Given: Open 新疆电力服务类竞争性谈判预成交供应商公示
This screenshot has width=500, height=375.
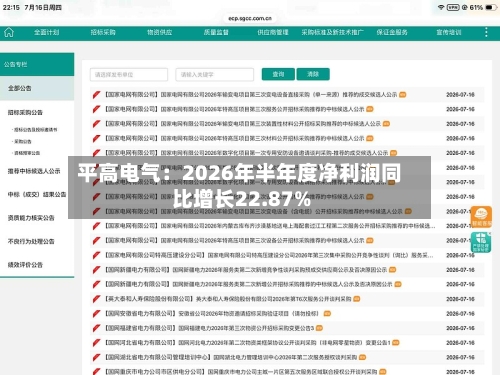Looking at the screenshot, I should click(x=246, y=270).
